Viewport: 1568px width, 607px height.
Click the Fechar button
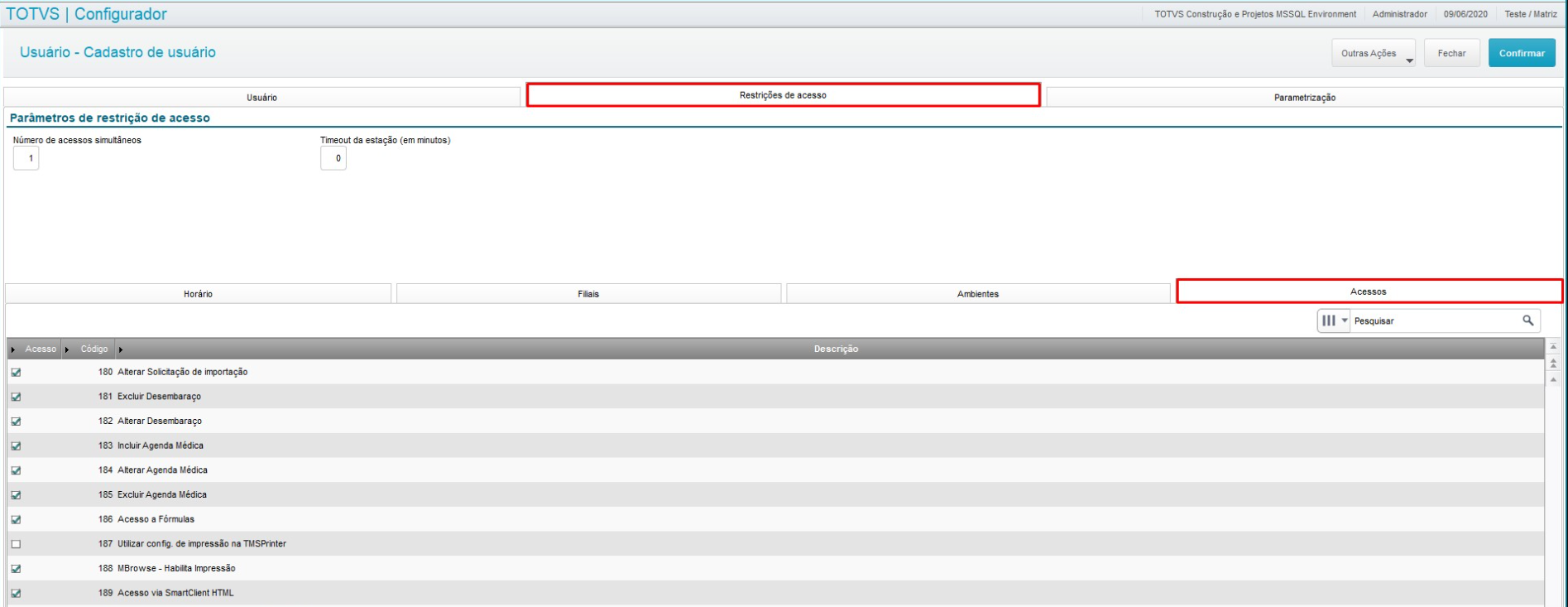point(1451,53)
